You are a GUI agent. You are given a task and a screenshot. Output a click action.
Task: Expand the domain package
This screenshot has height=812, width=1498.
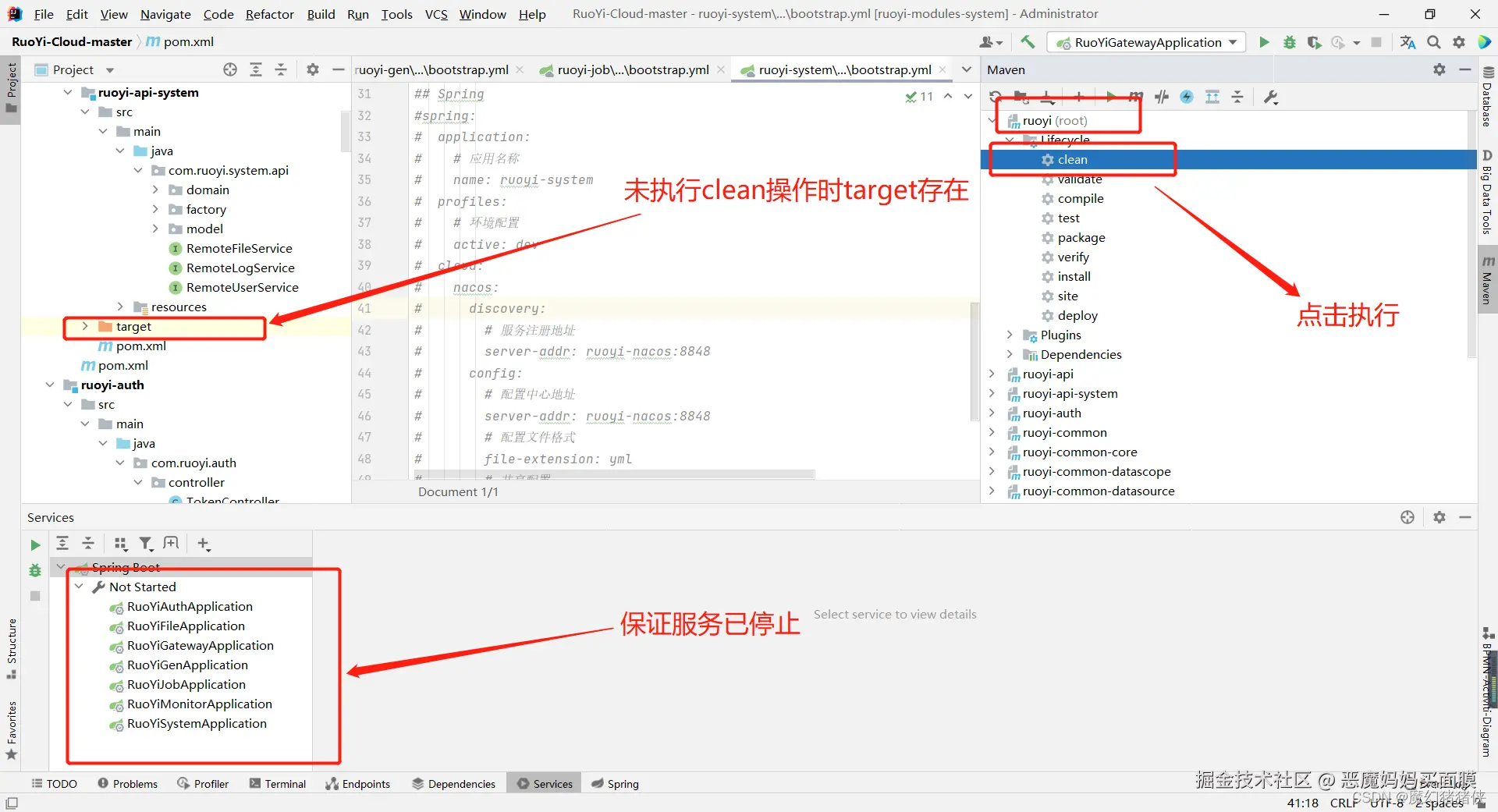(155, 190)
